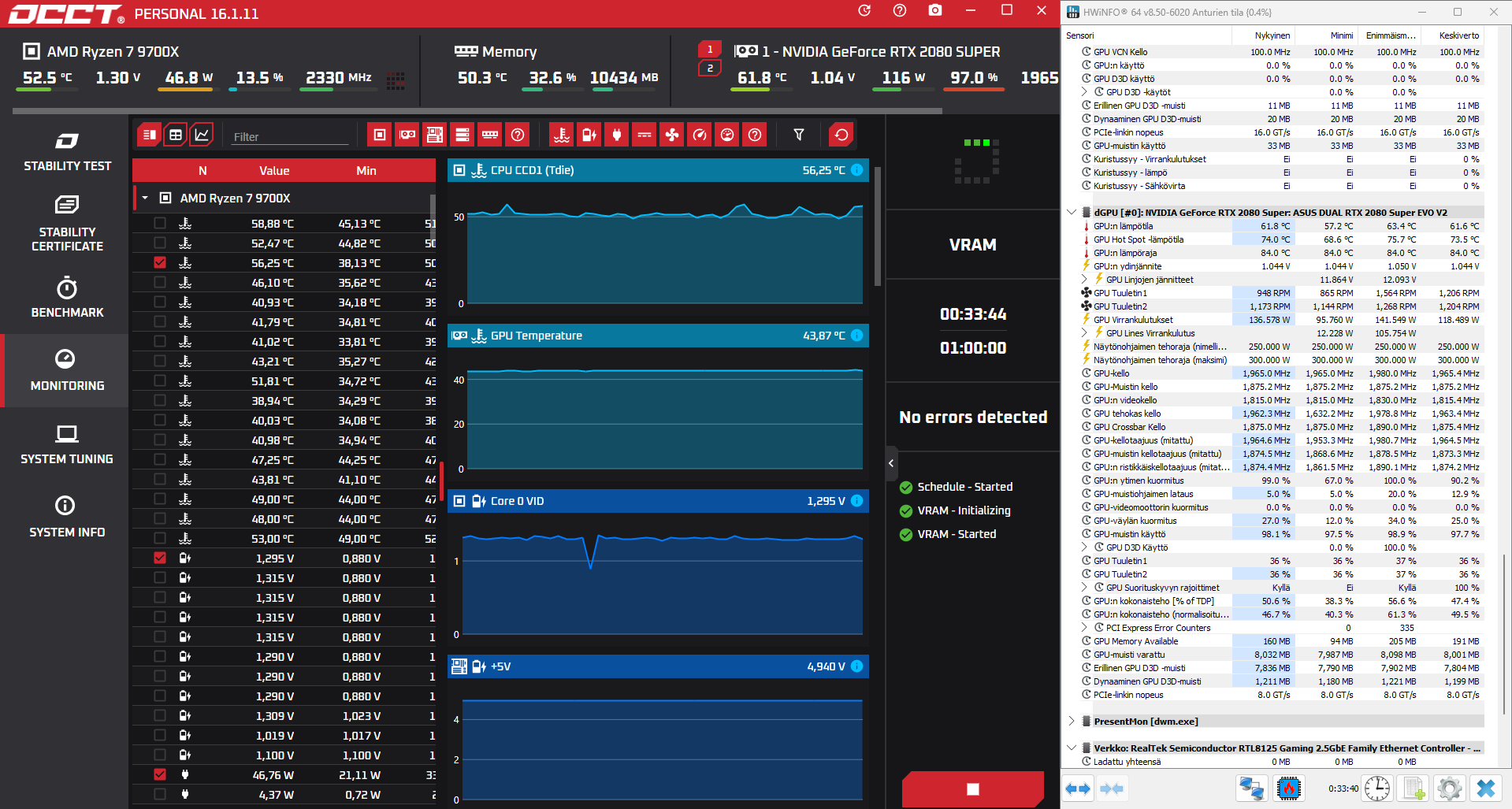The height and width of the screenshot is (809, 1512).
Task: Click the red reset min/max button
Action: [x=841, y=135]
